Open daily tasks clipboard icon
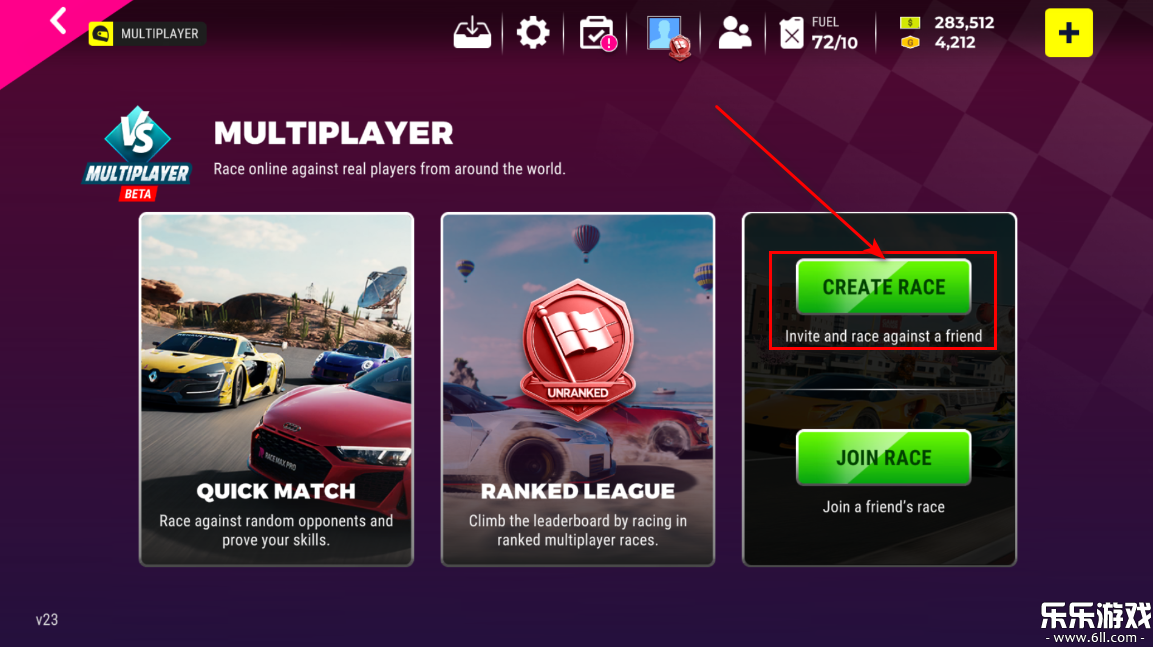 pos(597,34)
